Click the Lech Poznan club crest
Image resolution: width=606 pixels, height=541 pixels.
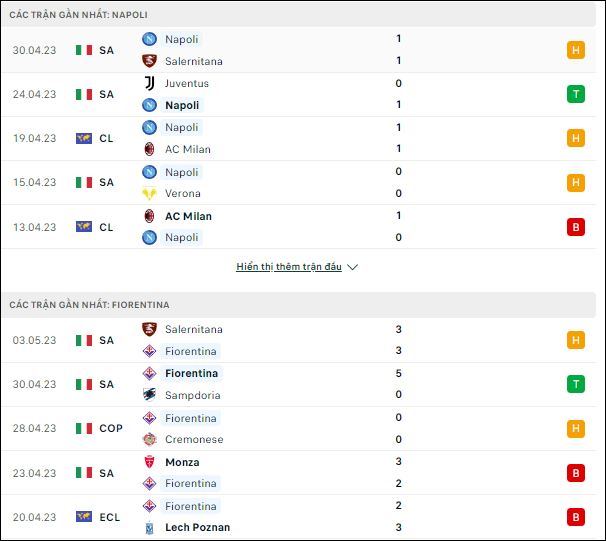[149, 527]
